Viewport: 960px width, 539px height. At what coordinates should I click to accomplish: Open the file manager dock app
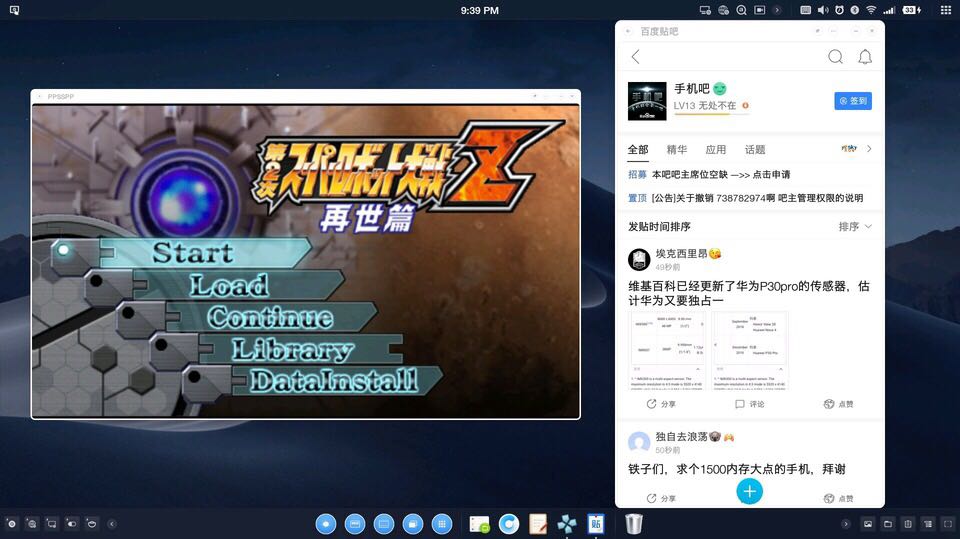pyautogui.click(x=479, y=524)
